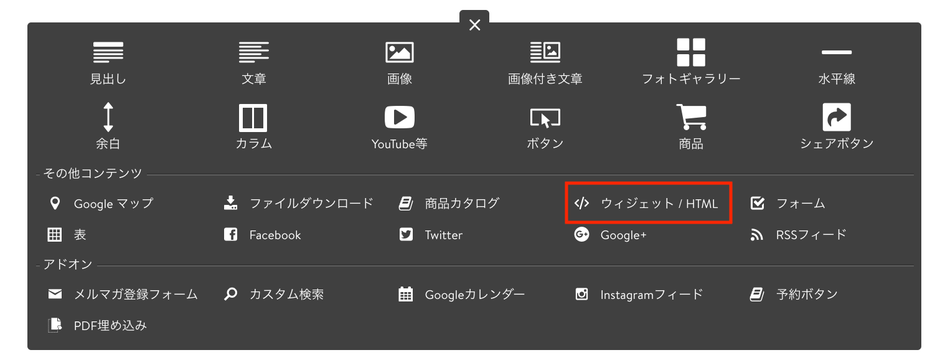
Task: Add a 画像 image block icon
Action: 400,52
